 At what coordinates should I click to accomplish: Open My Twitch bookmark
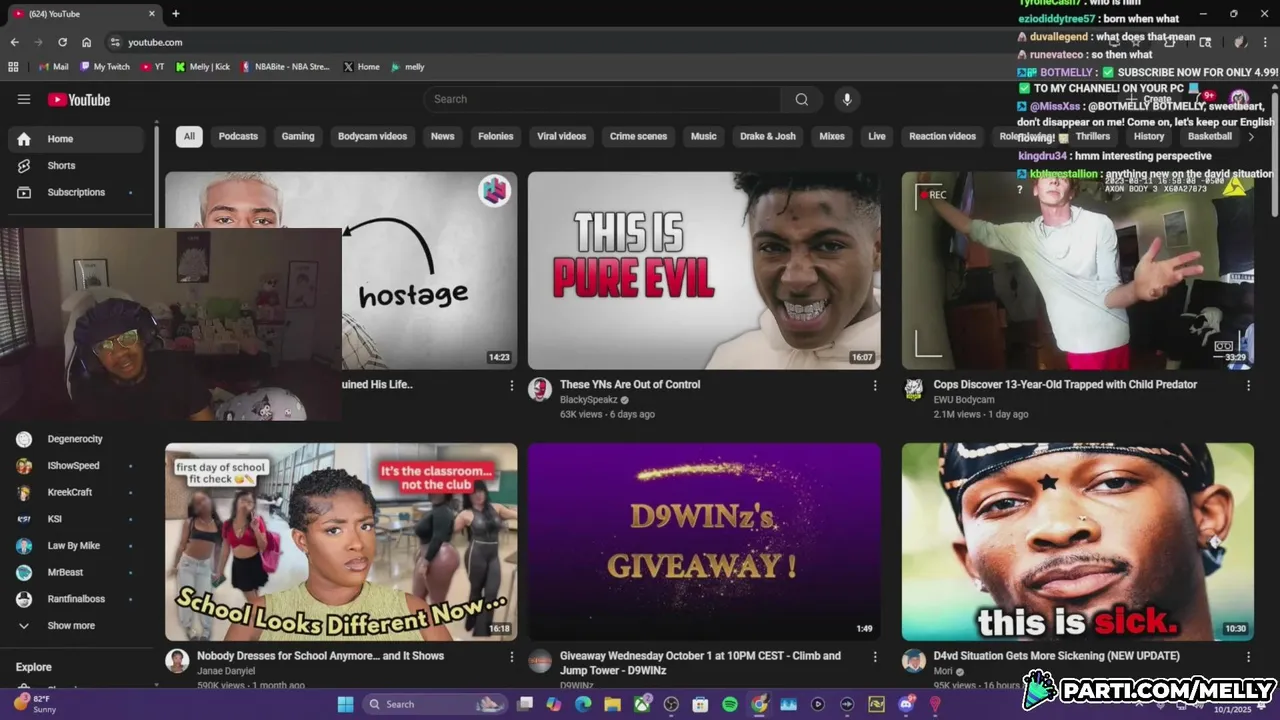point(105,67)
